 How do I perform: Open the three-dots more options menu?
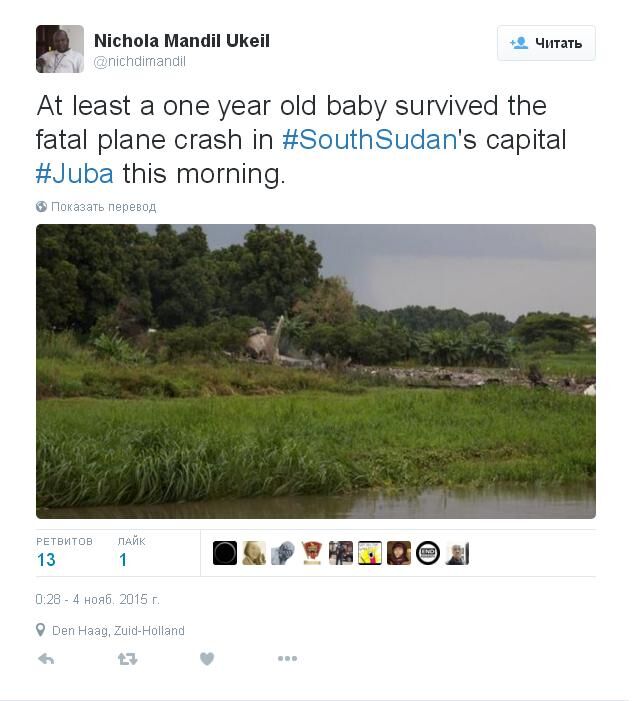pos(287,658)
